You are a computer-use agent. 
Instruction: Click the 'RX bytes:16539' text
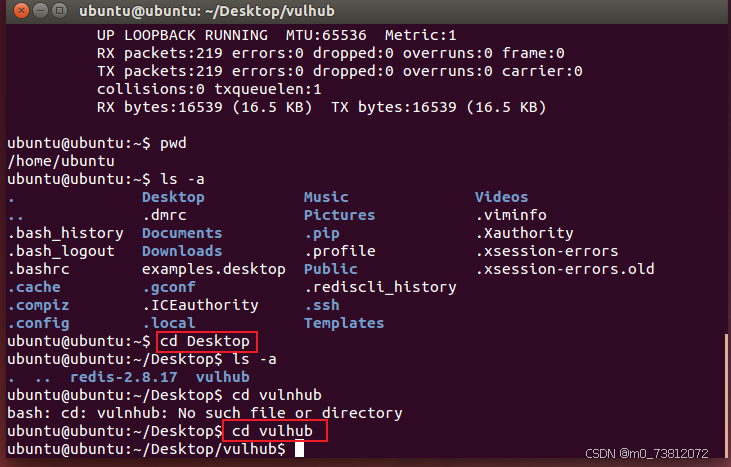click(159, 108)
